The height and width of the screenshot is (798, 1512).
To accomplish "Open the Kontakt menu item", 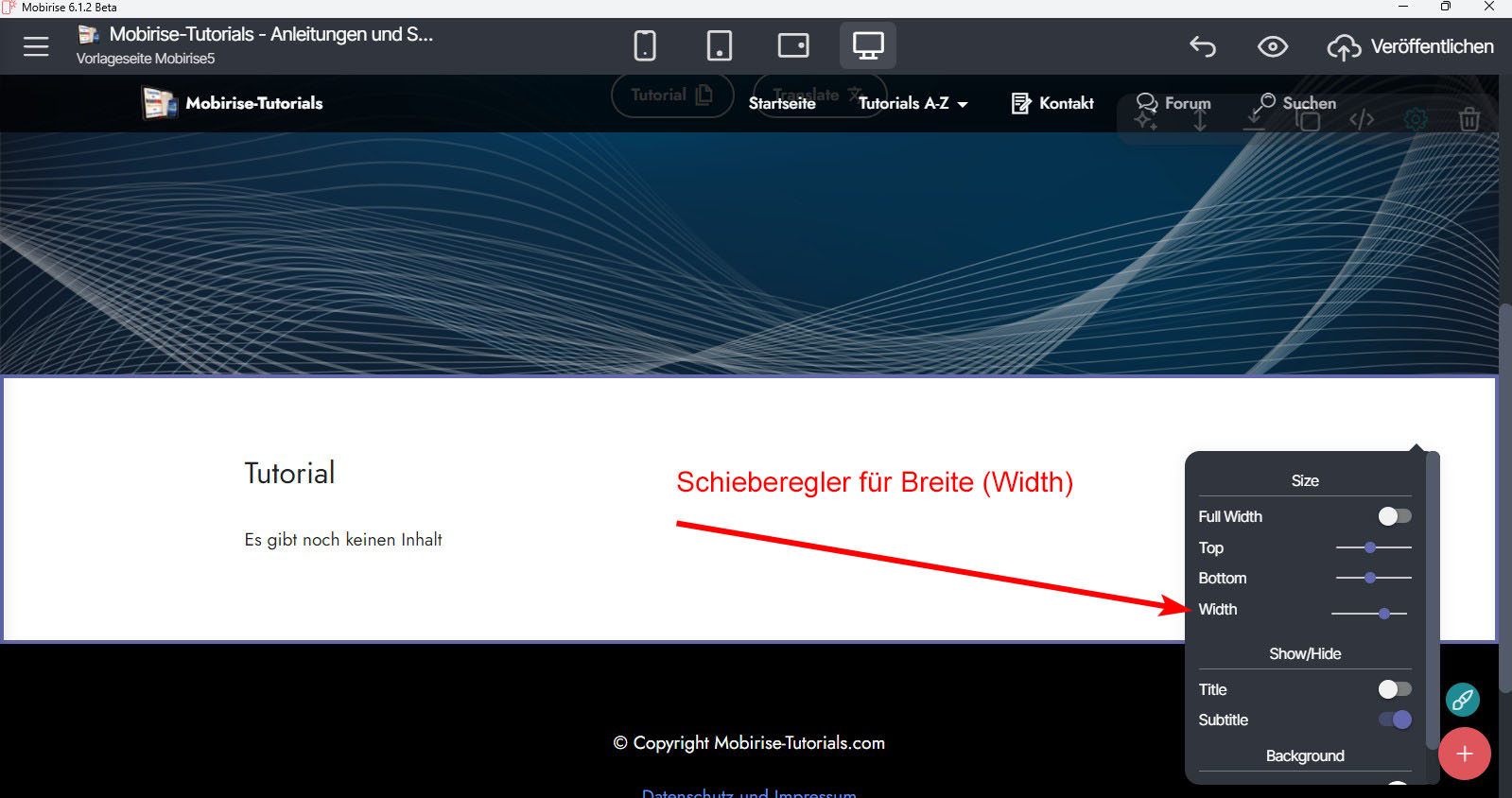I will [x=1052, y=103].
